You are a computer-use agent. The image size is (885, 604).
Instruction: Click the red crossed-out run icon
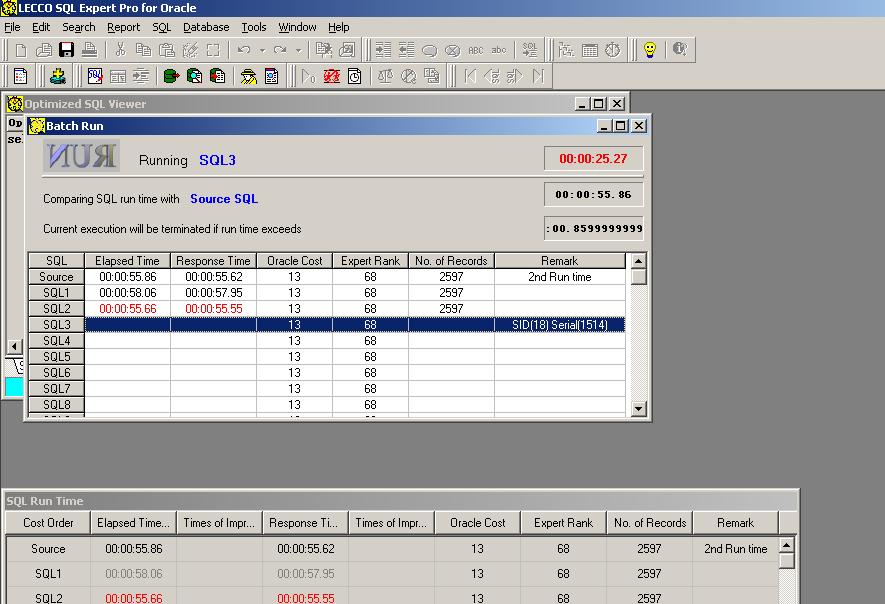point(332,76)
